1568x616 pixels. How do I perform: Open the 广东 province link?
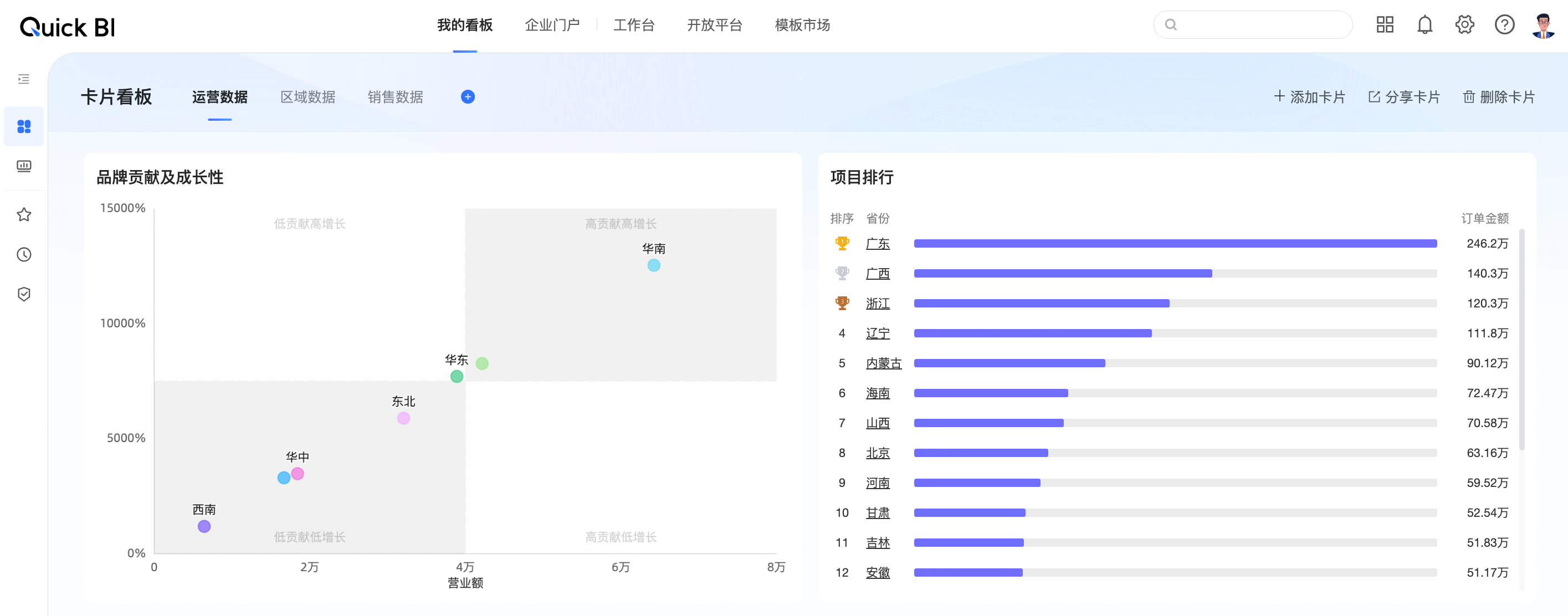coord(877,244)
